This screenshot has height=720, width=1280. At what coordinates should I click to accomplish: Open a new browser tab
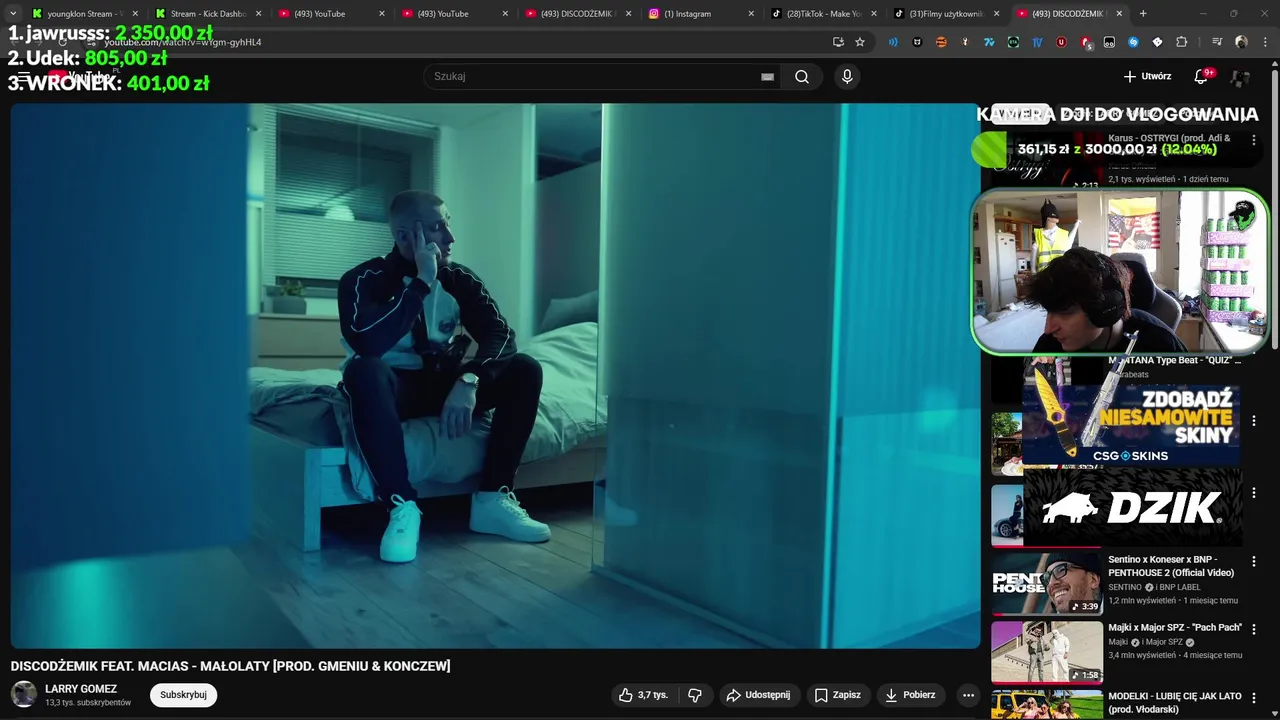(x=1143, y=13)
